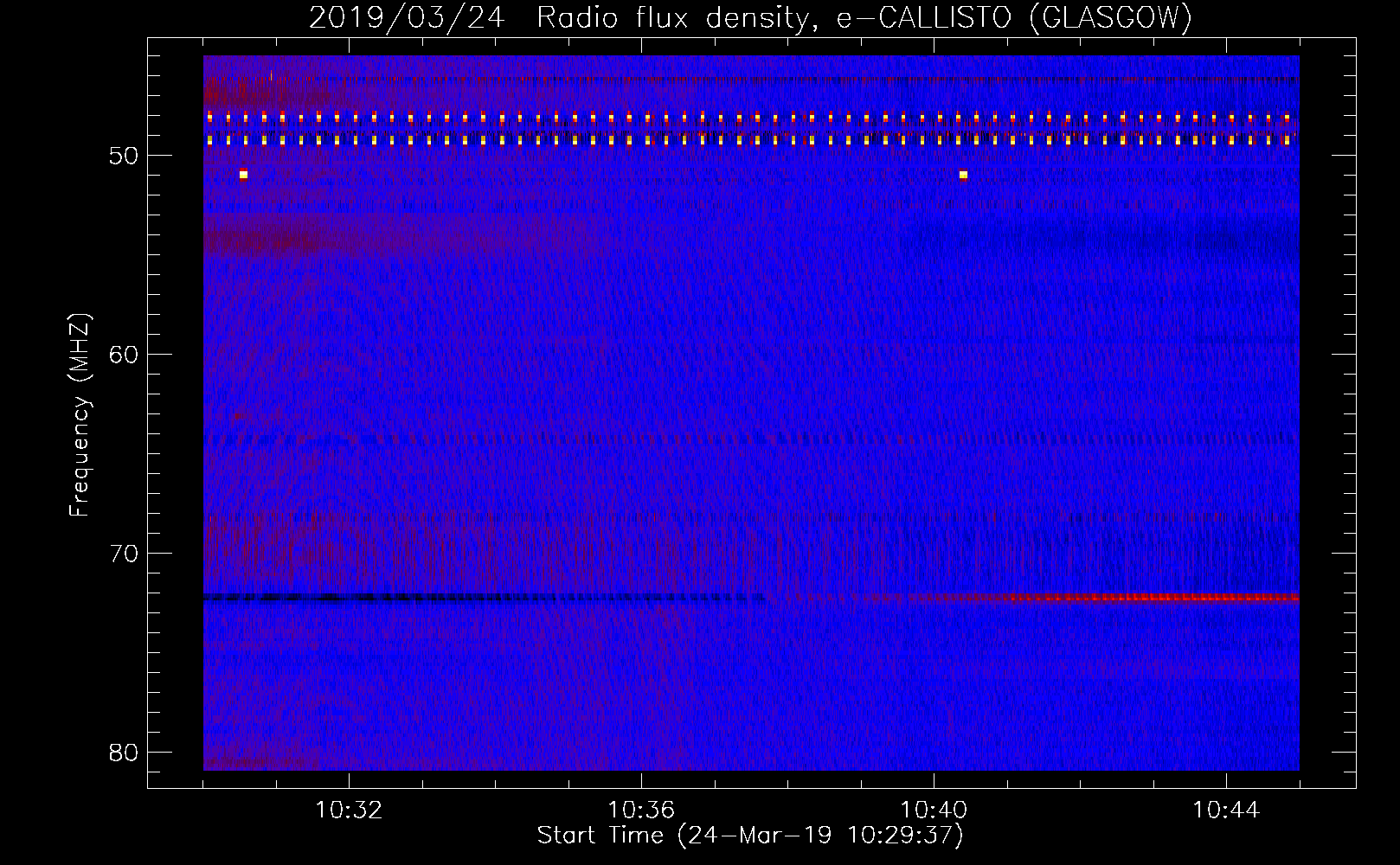Click the bright burst near 51 MHz at 10:30
The width and height of the screenshot is (1400, 865).
tap(243, 175)
